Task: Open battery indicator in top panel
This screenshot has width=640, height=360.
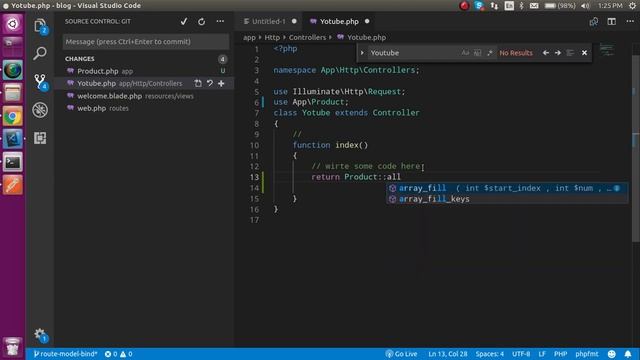Action: coord(560,6)
